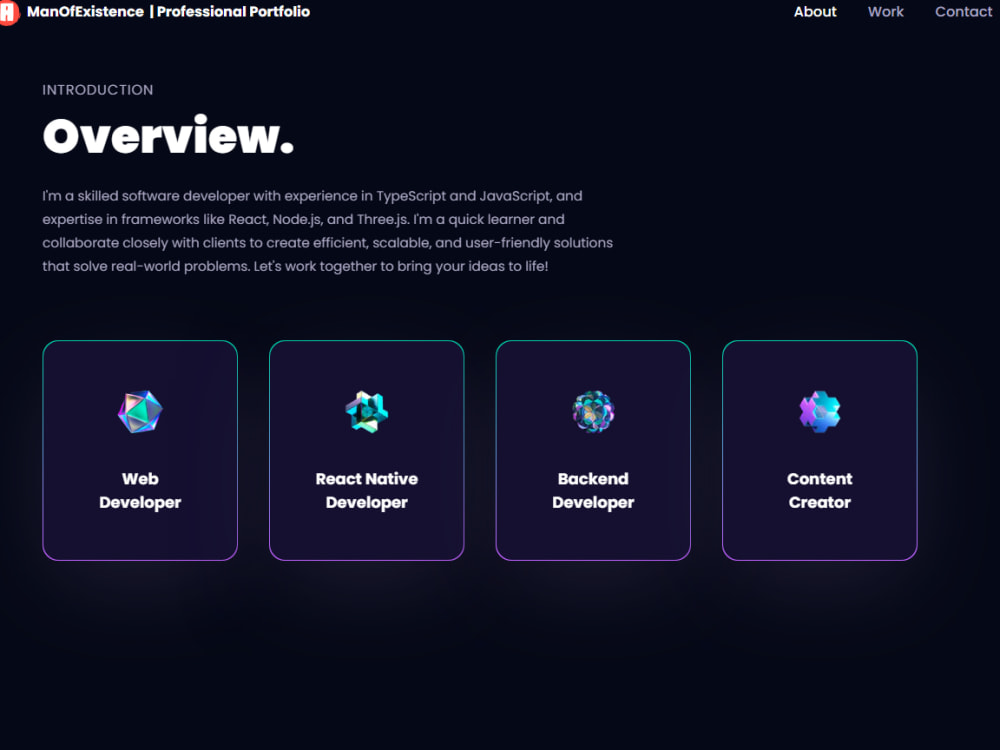
Task: Click the Content Creator hexagon icon
Action: [820, 412]
